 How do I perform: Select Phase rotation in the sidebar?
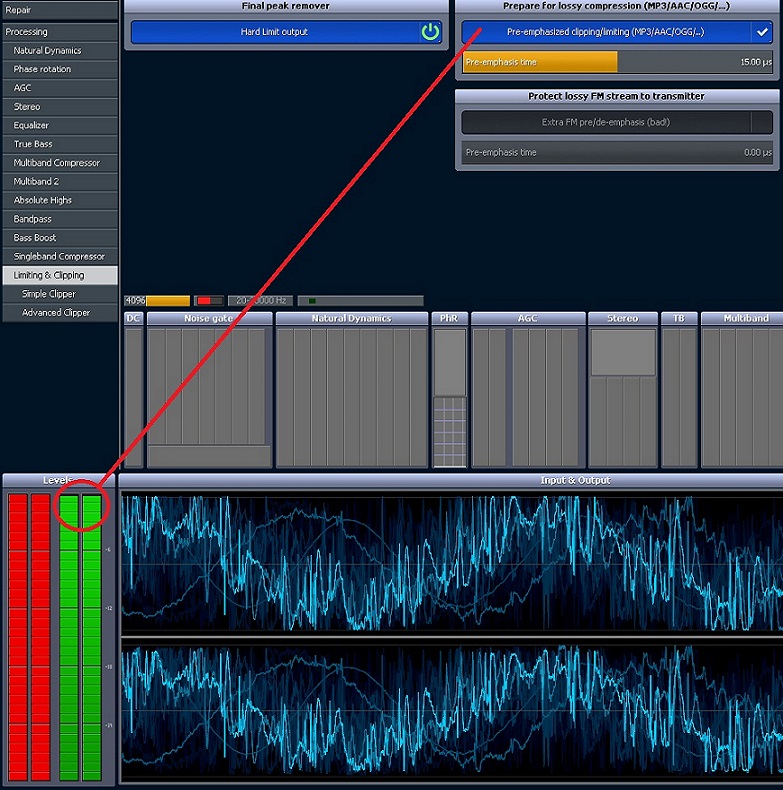(x=60, y=69)
